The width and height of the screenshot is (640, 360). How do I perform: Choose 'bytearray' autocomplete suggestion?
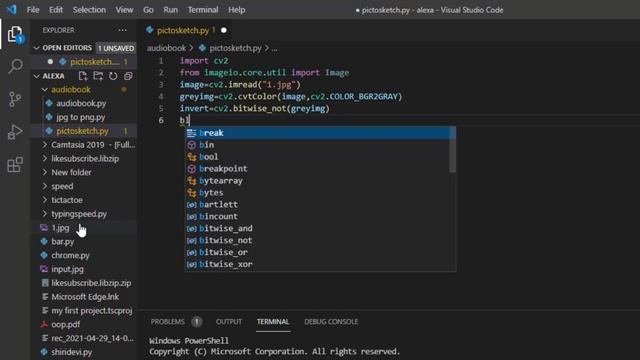(x=317, y=180)
